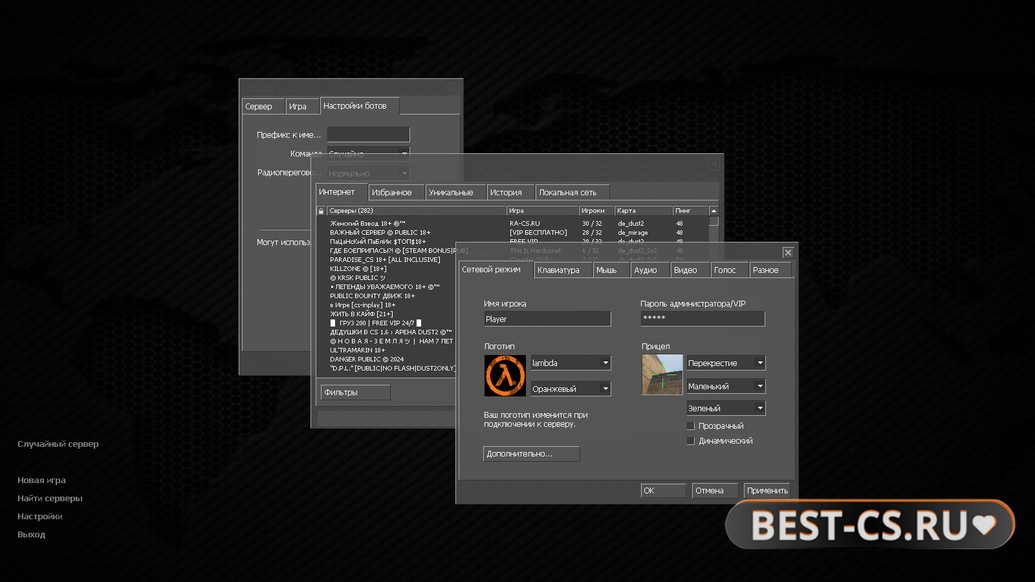The width and height of the screenshot is (1035, 582).
Task: Sort by the Игра column header
Action: pyautogui.click(x=543, y=211)
